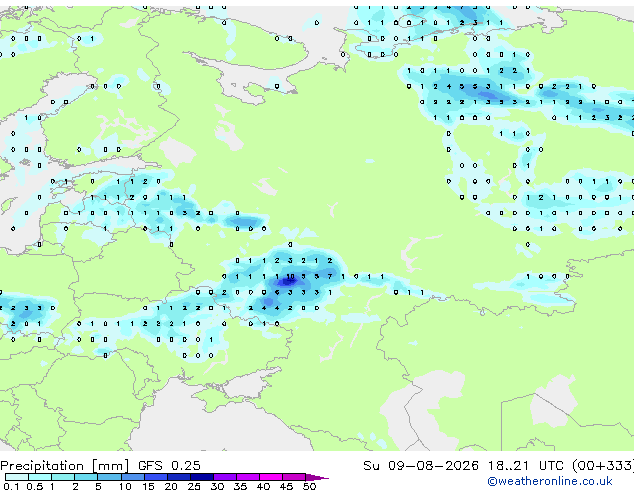Click the 2–5 mm legend swatch

[x=86, y=477]
